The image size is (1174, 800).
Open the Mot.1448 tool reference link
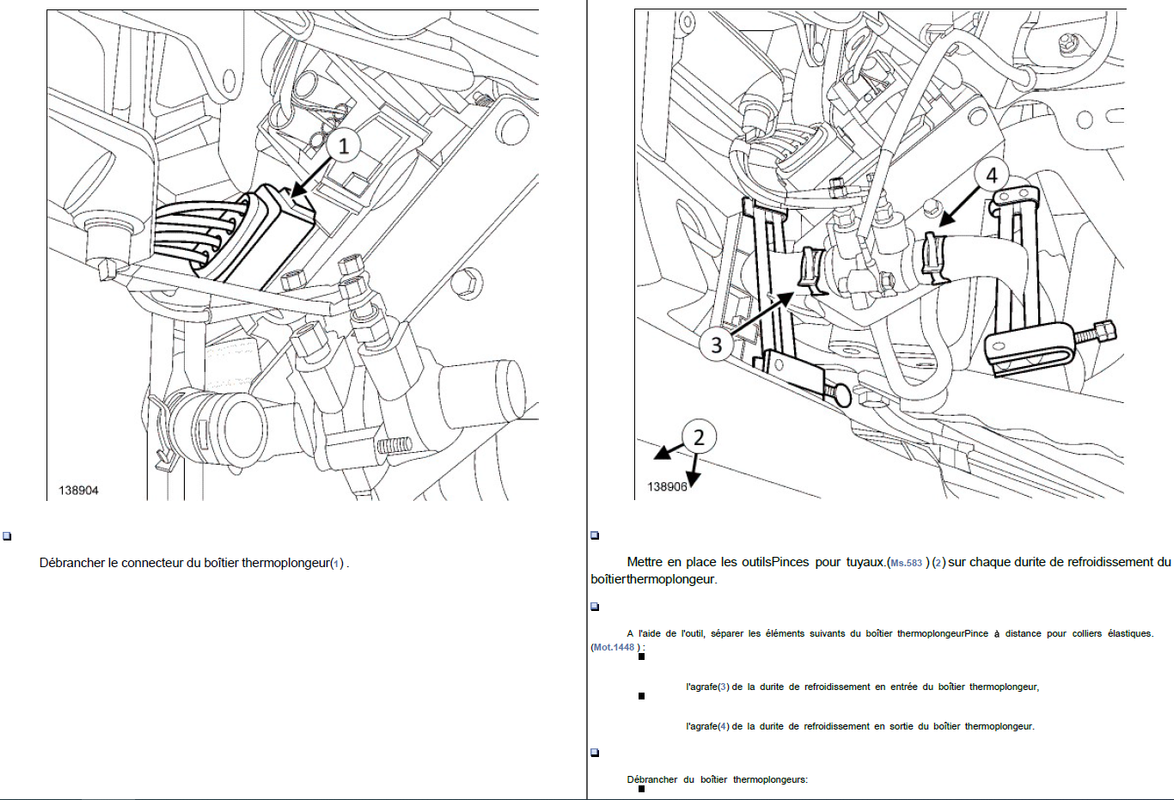(613, 647)
